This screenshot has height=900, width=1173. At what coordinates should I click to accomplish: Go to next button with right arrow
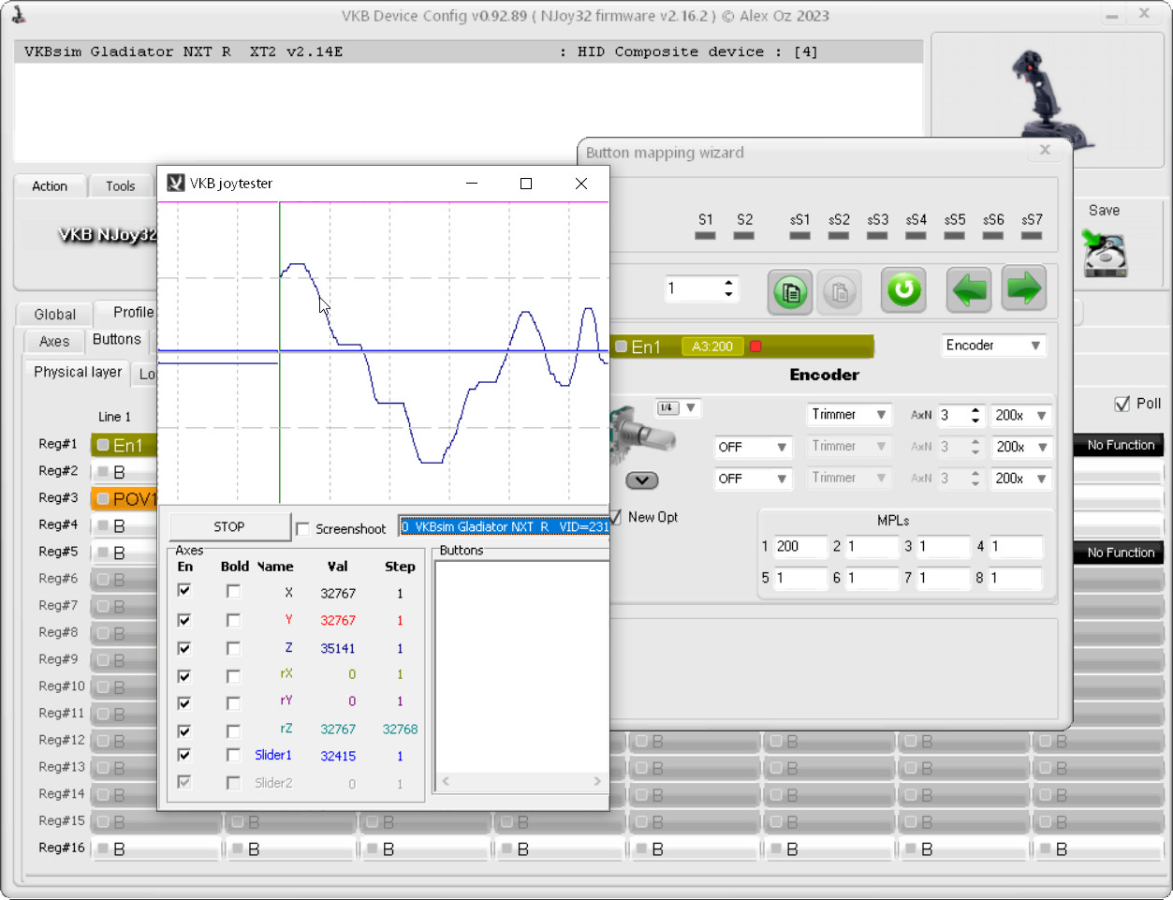pyautogui.click(x=1024, y=290)
